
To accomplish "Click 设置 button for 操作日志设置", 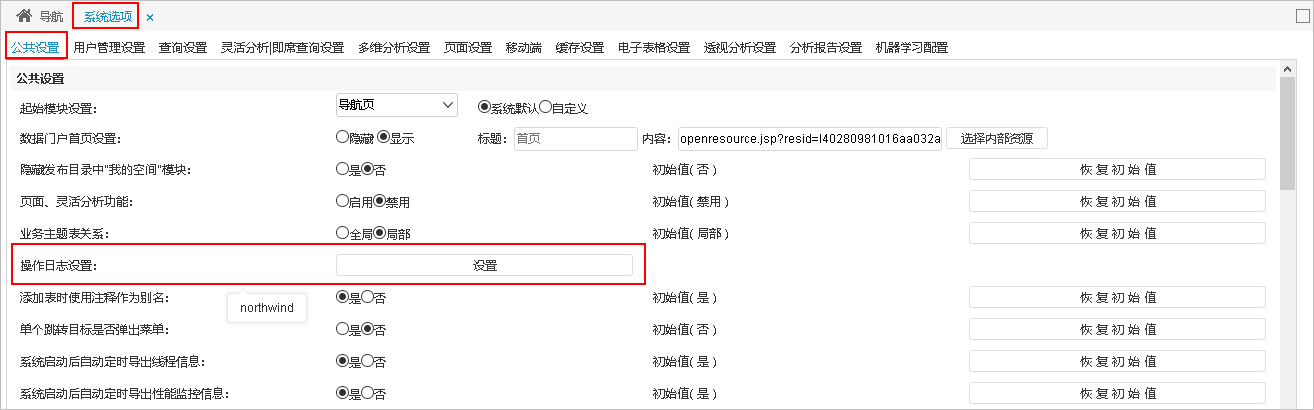I will pyautogui.click(x=484, y=265).
